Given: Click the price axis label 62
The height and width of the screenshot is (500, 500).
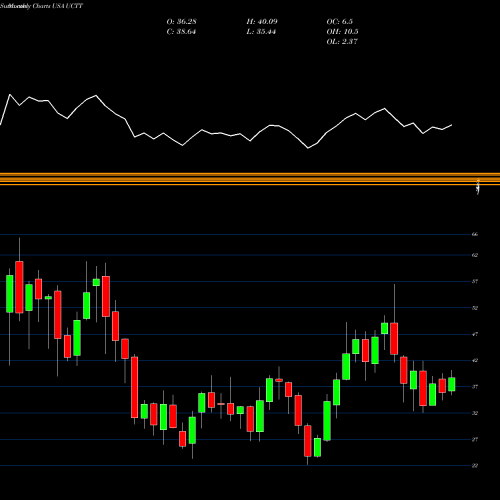Looking at the screenshot, I should (x=475, y=255).
